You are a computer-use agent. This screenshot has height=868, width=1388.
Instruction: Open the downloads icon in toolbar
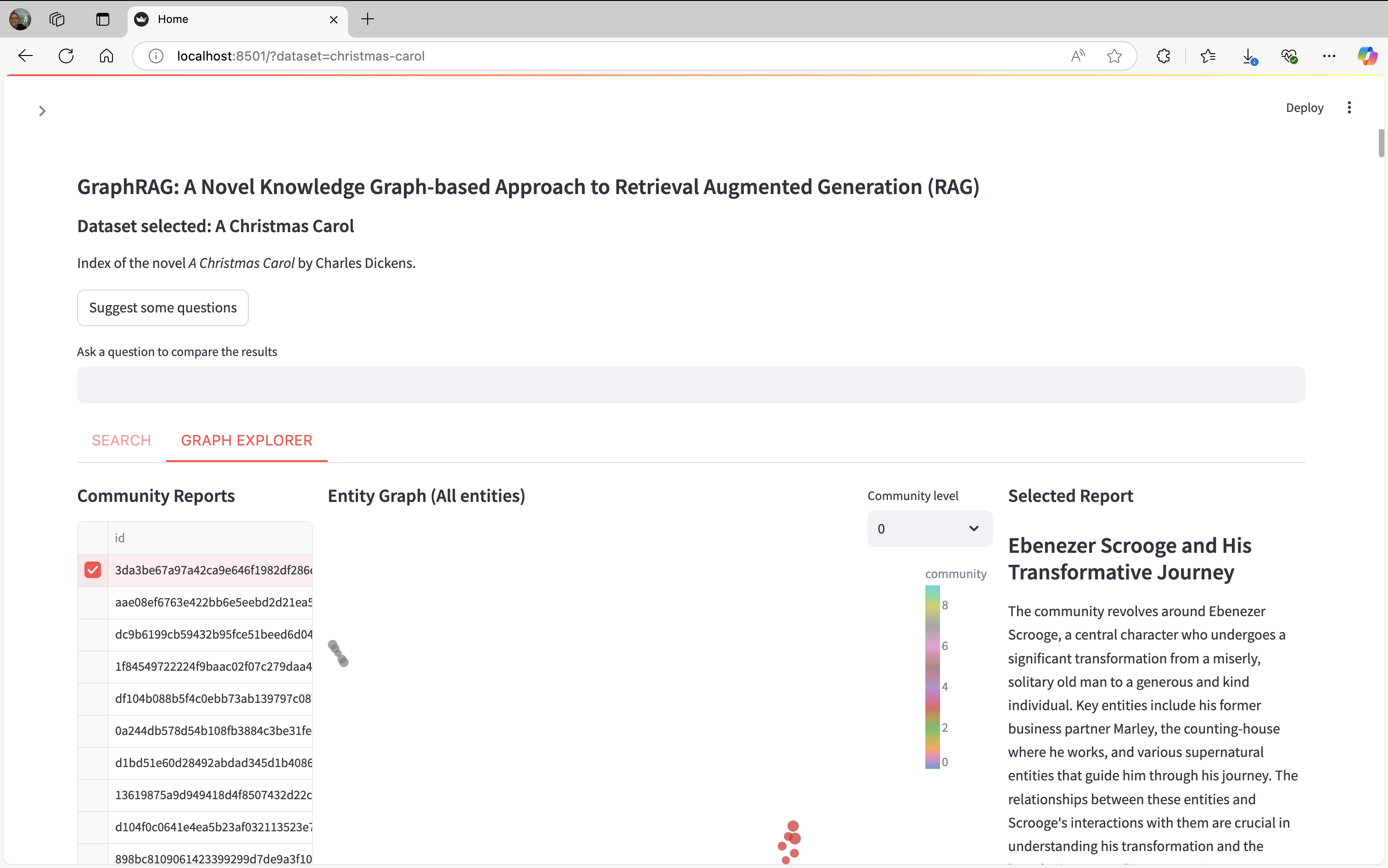(1248, 56)
